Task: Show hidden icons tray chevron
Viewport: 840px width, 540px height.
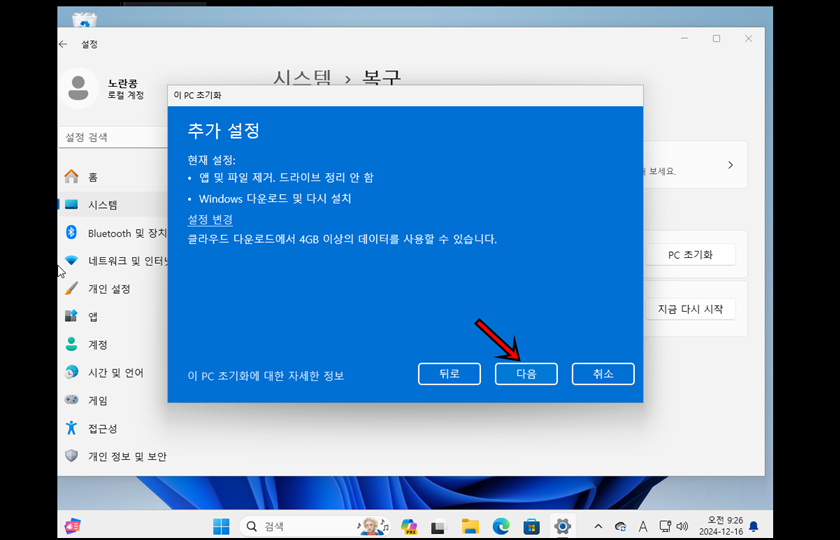Action: (x=599, y=526)
